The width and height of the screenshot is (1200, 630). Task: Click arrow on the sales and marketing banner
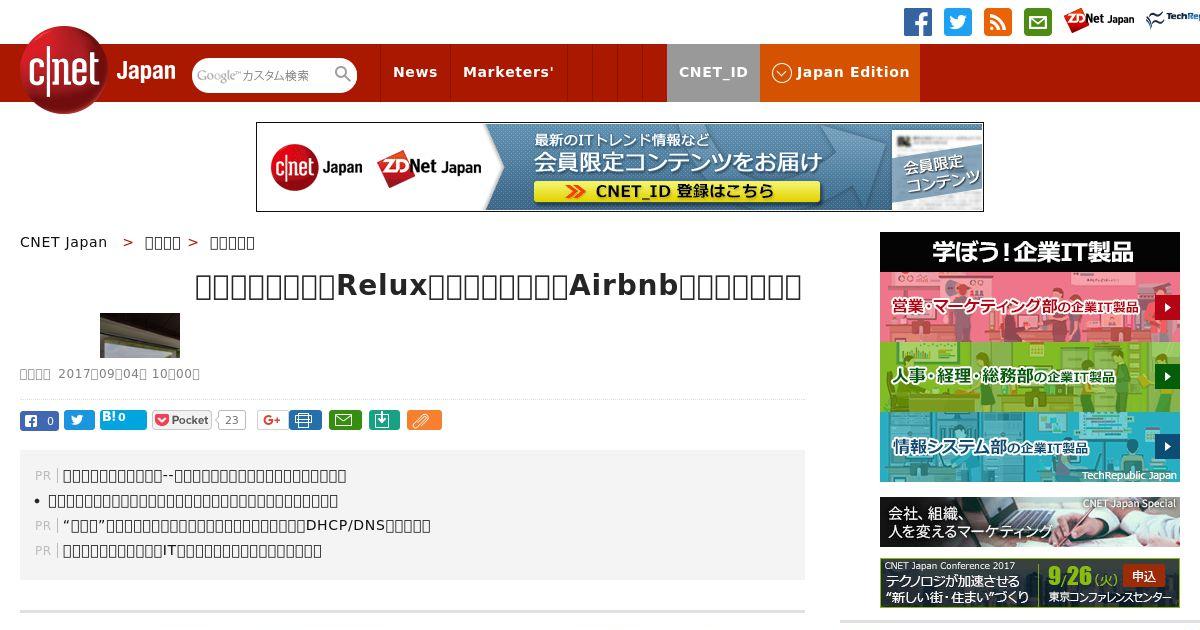(x=1167, y=307)
